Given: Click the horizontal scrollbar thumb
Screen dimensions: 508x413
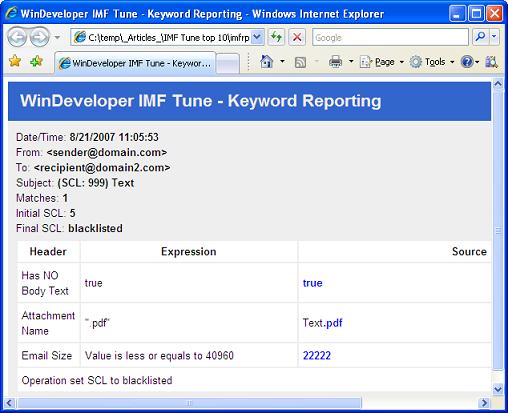Looking at the screenshot, I should pyautogui.click(x=189, y=403).
